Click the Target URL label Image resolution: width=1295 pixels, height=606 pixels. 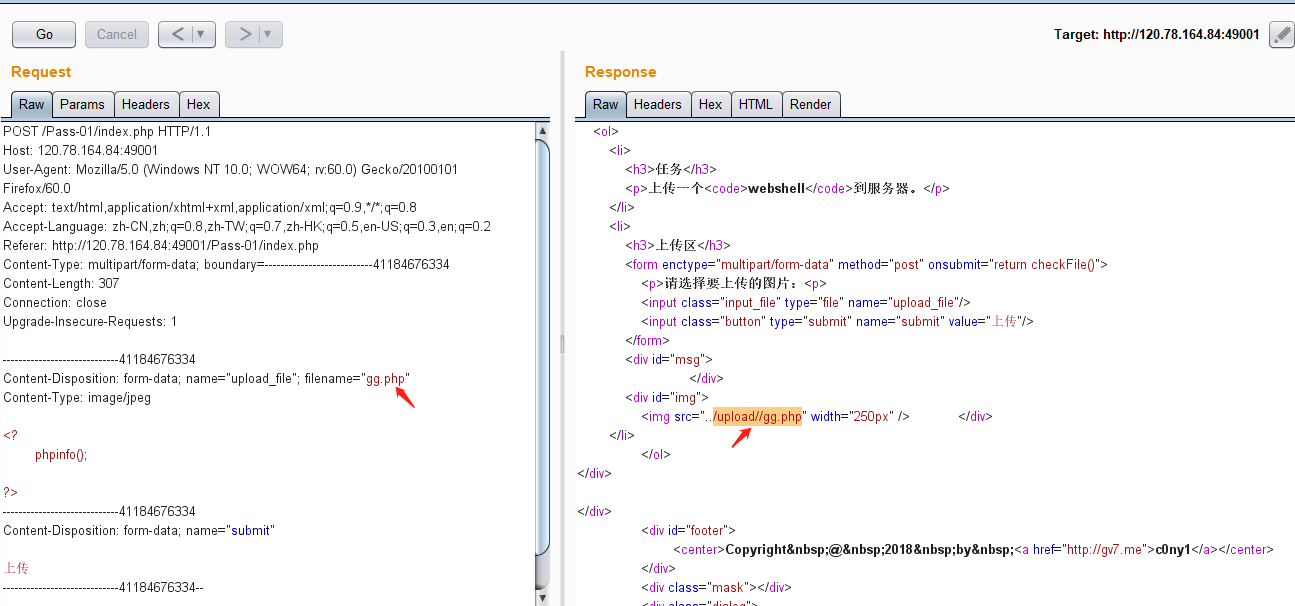click(x=1157, y=34)
